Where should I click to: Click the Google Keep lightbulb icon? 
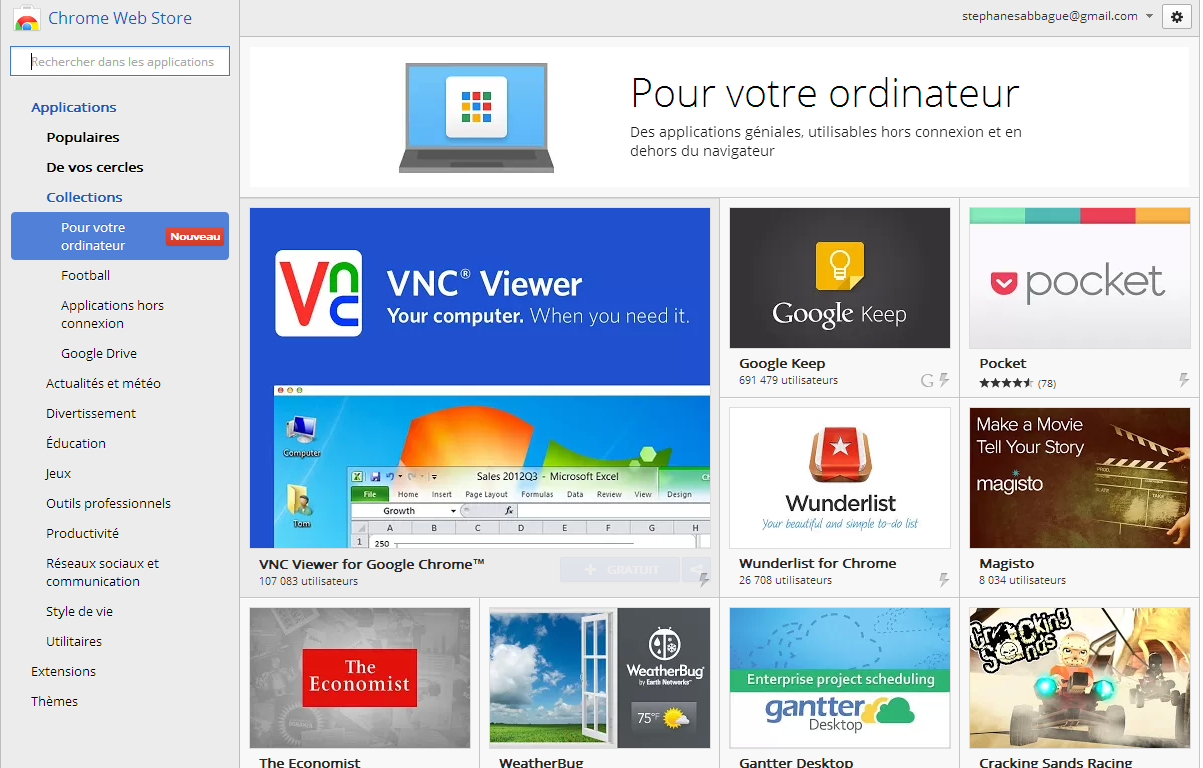click(840, 267)
